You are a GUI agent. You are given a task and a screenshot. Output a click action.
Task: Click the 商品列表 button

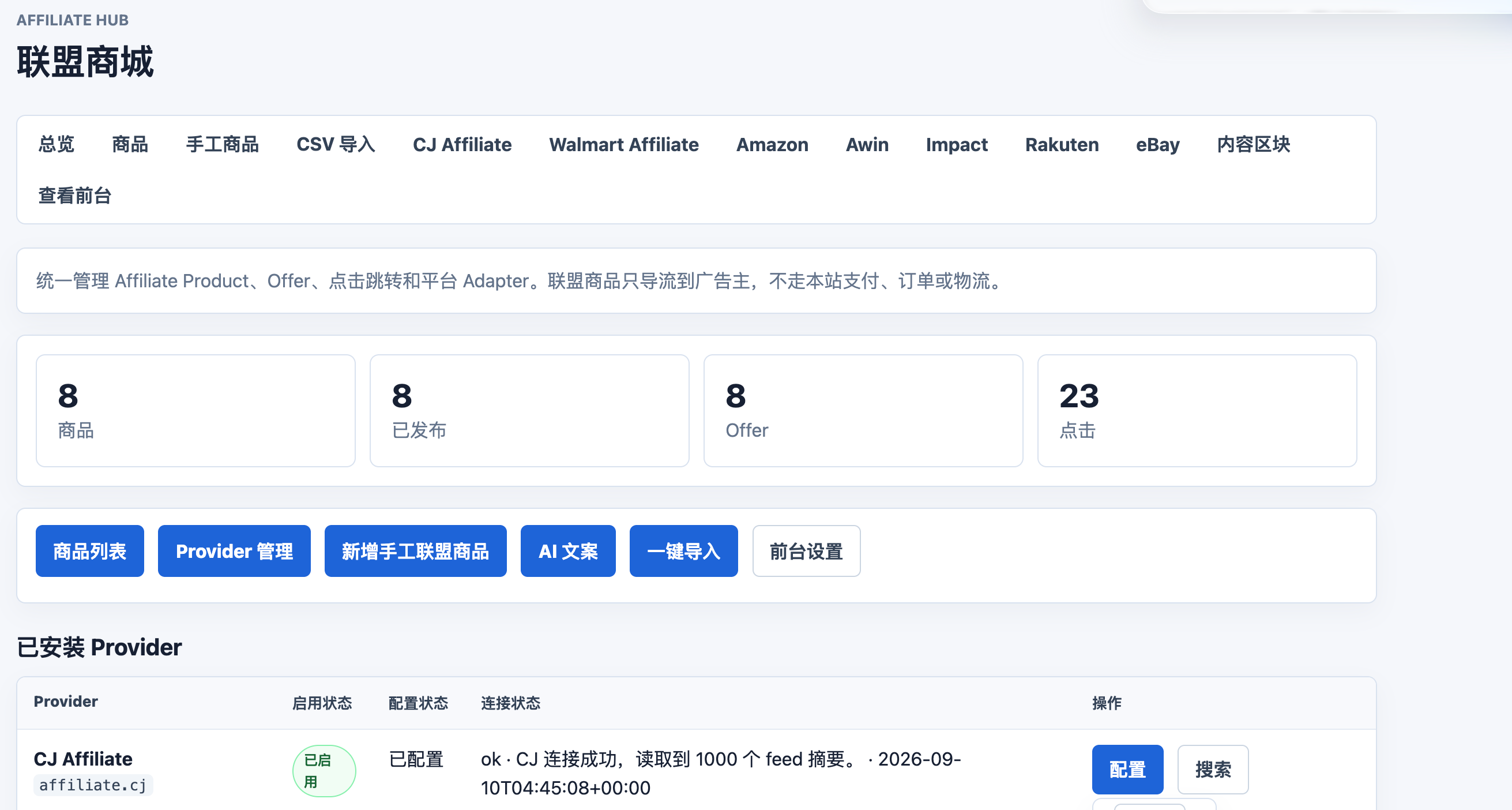(90, 551)
